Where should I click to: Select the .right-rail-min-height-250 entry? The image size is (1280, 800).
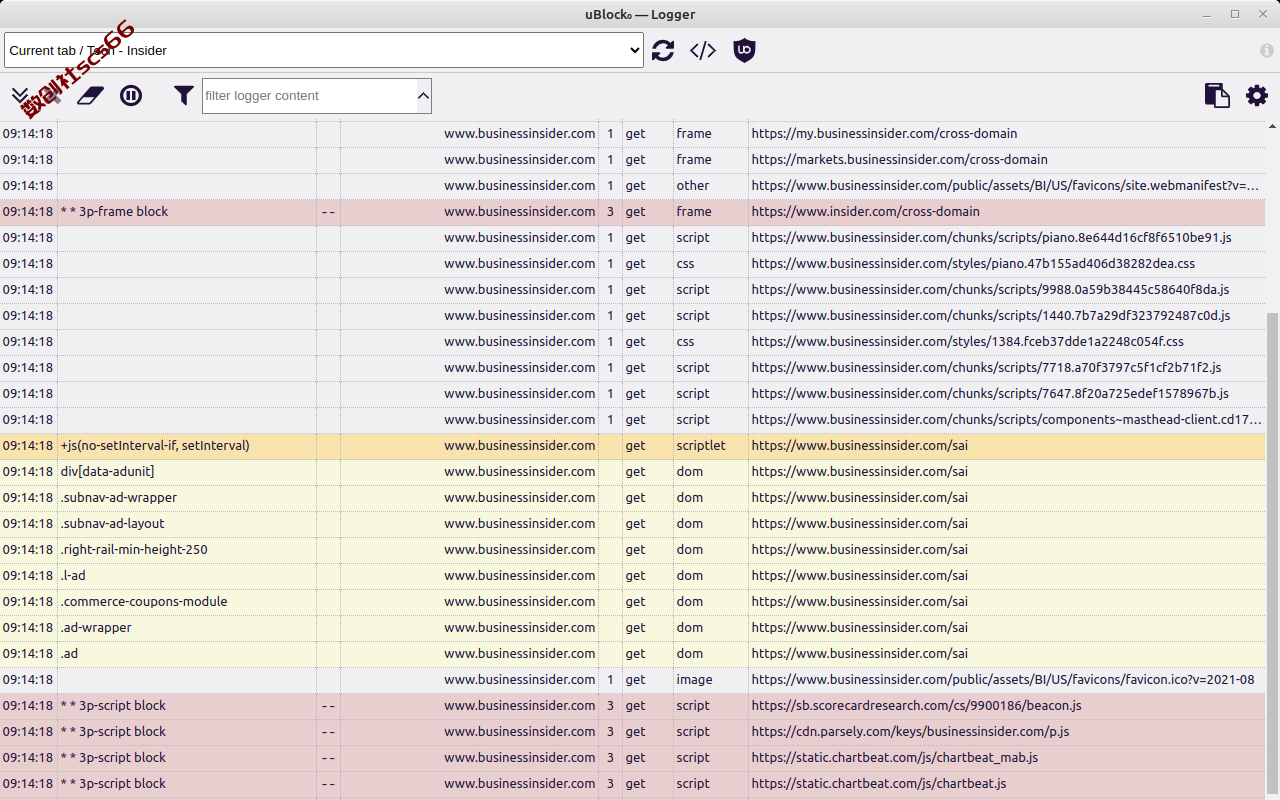134,550
